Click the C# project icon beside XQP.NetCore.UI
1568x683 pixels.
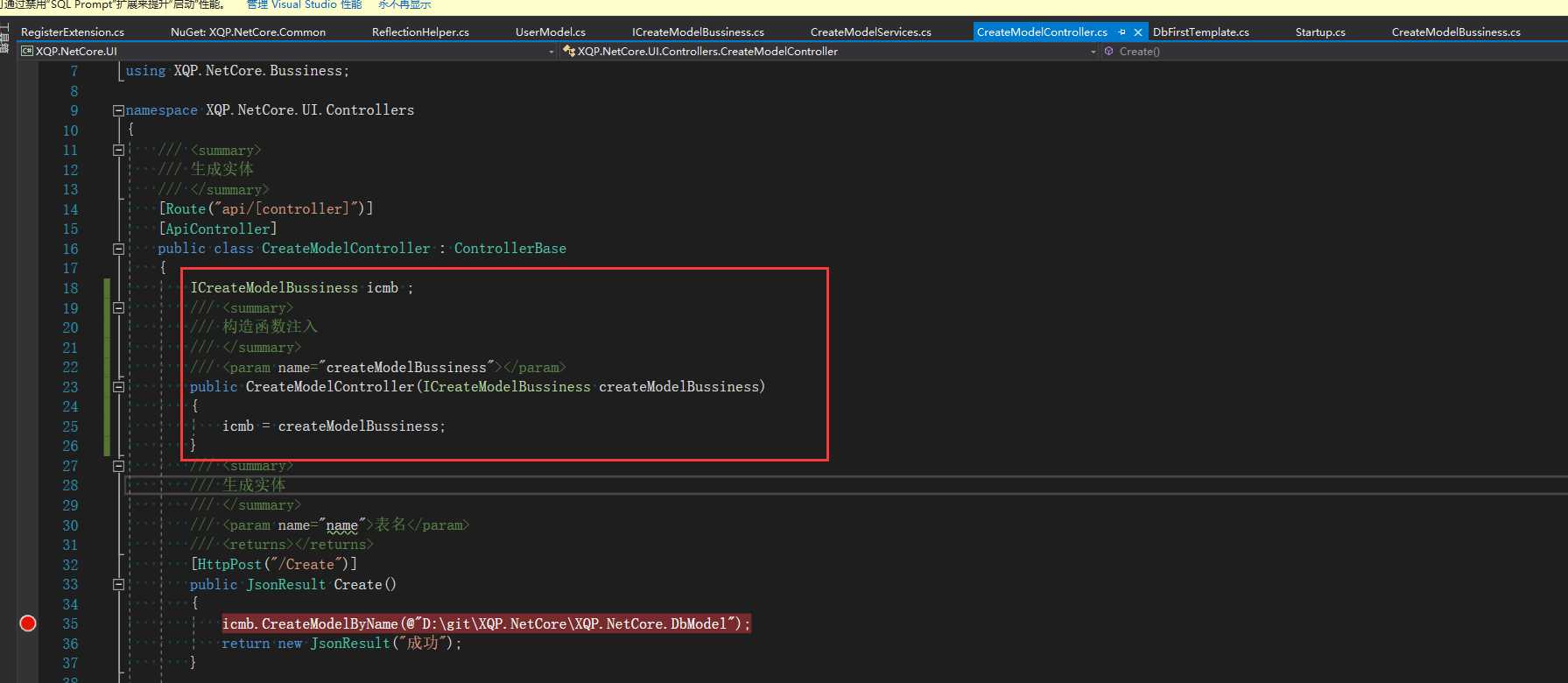[27, 52]
